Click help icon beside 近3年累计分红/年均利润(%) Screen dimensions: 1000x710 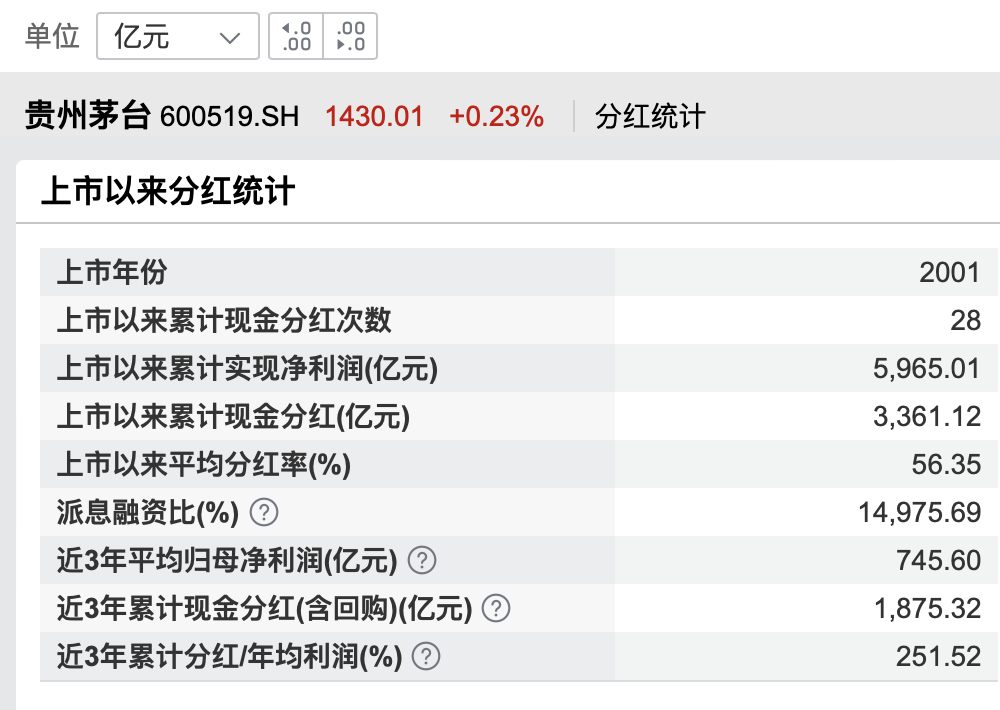(426, 657)
